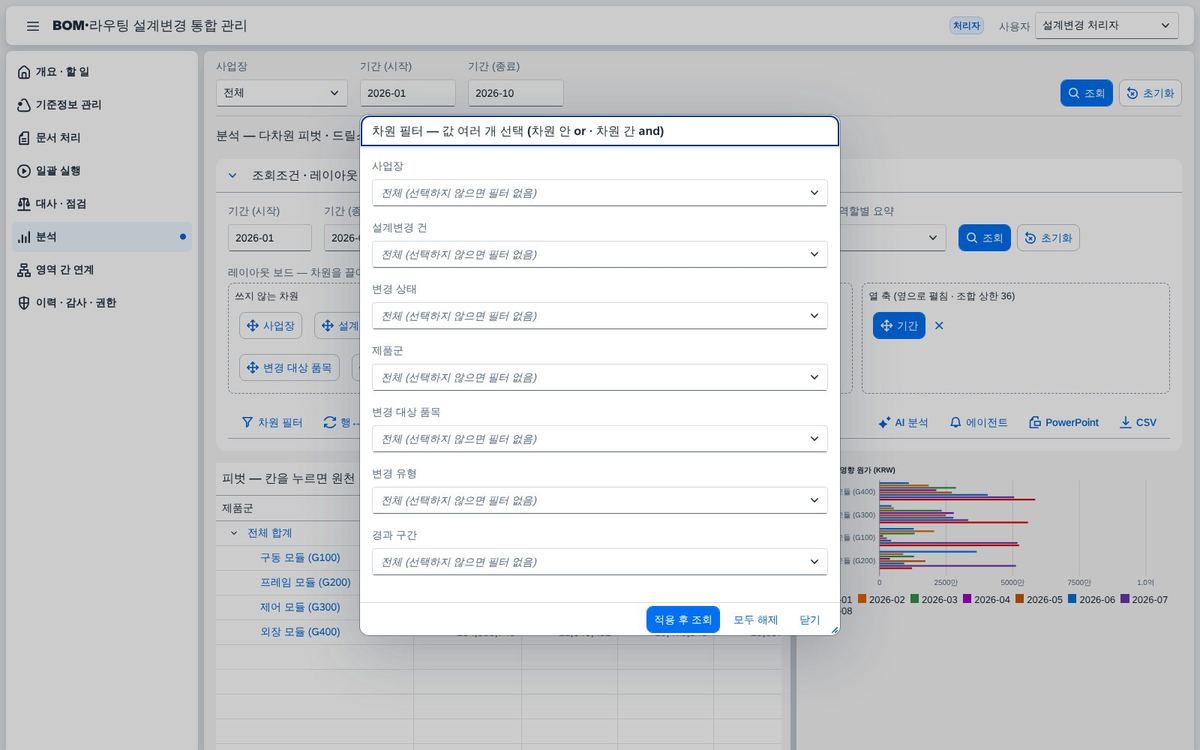Open 변경 유형 filter dropdown
This screenshot has width=1200, height=750.
click(600, 500)
